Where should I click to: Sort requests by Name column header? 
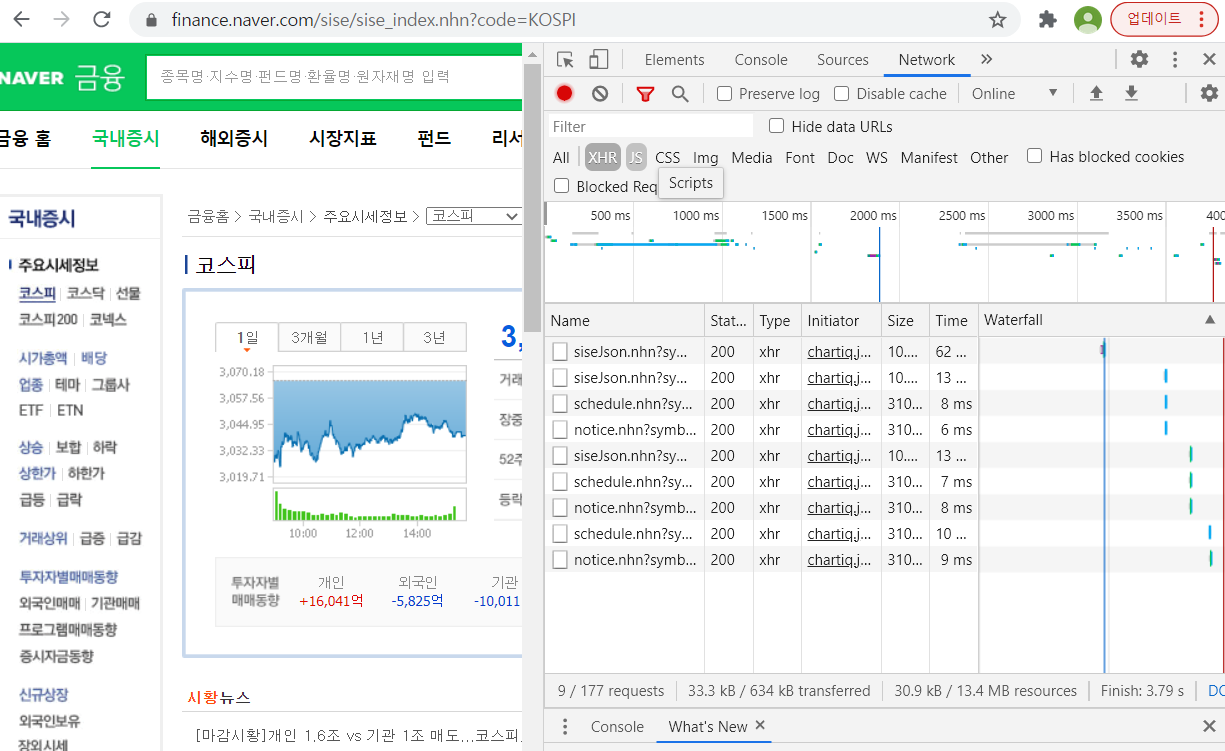[x=625, y=320]
